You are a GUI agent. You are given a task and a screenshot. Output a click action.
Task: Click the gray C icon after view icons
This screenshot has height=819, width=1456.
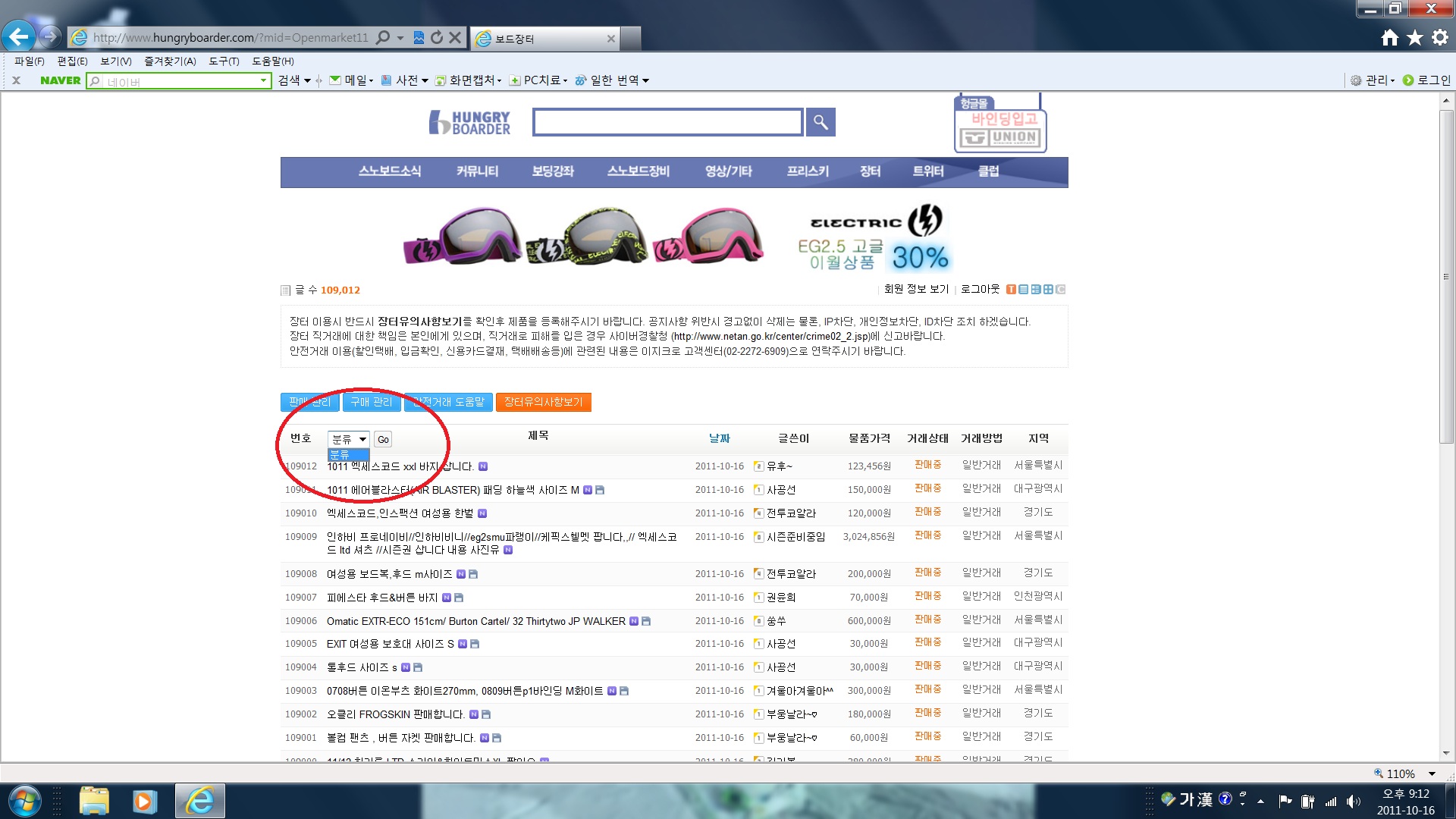pos(1061,290)
